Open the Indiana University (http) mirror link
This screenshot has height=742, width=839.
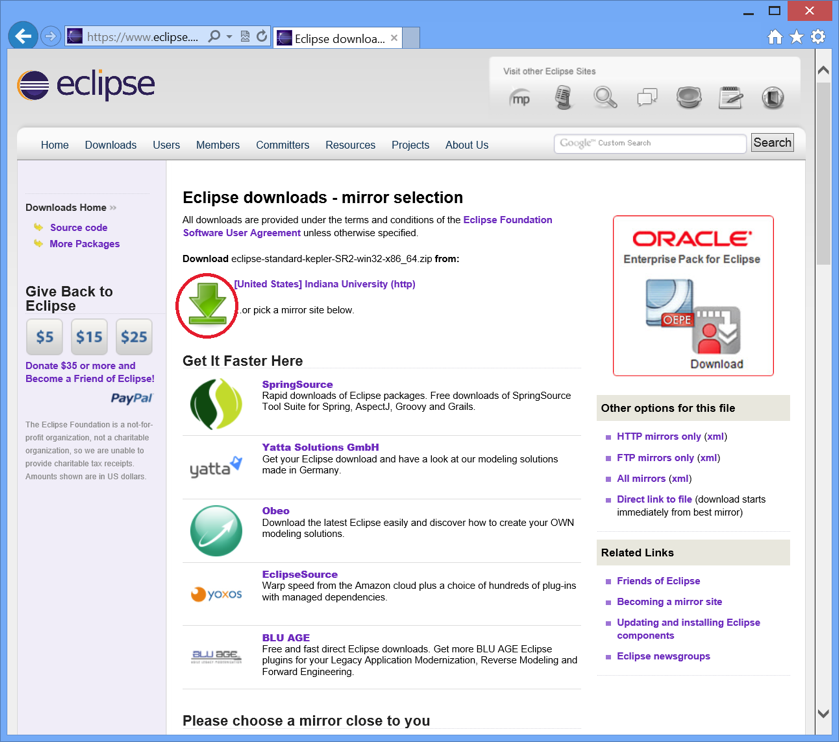pyautogui.click(x=325, y=284)
